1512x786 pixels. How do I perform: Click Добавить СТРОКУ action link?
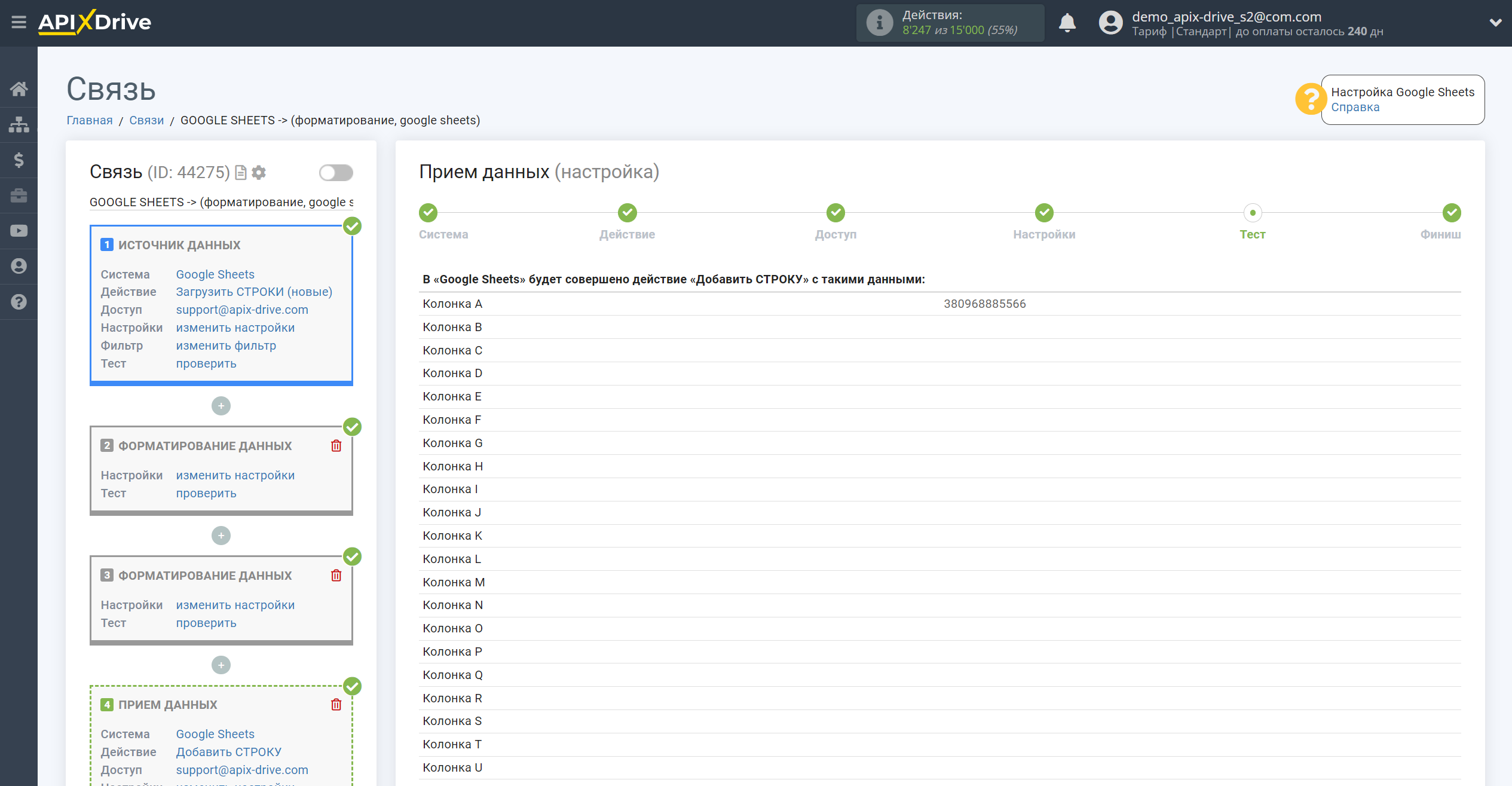coord(228,752)
